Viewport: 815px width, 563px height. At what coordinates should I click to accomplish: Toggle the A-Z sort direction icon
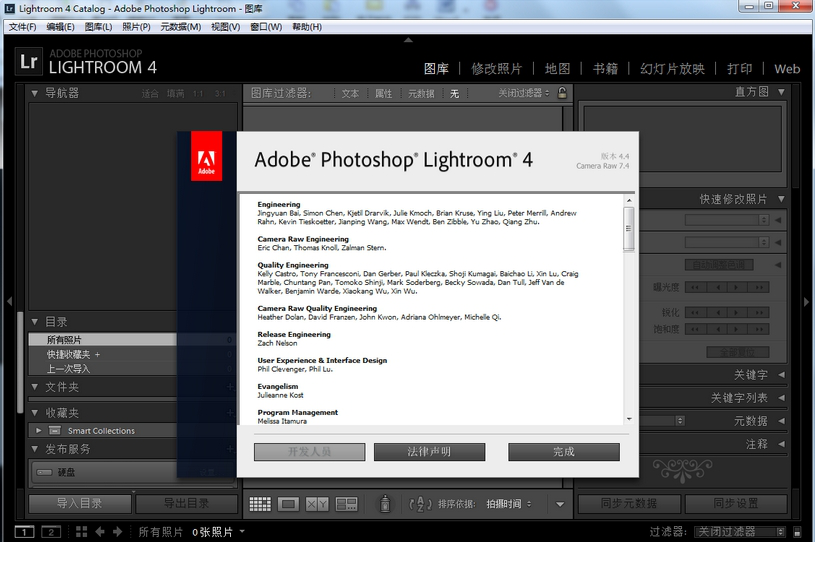420,504
